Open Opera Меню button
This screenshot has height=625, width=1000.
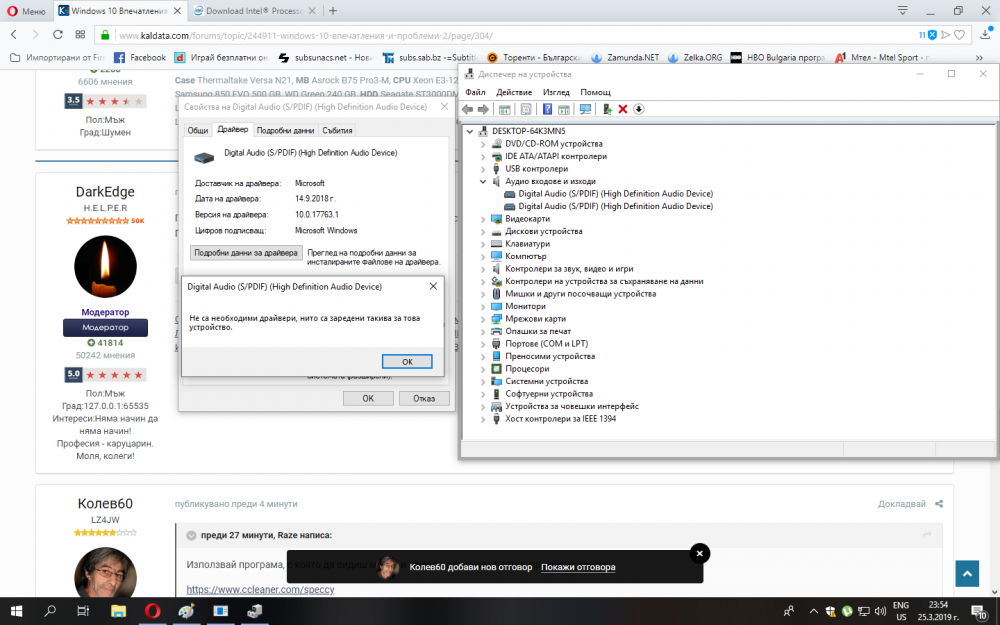[26, 11]
